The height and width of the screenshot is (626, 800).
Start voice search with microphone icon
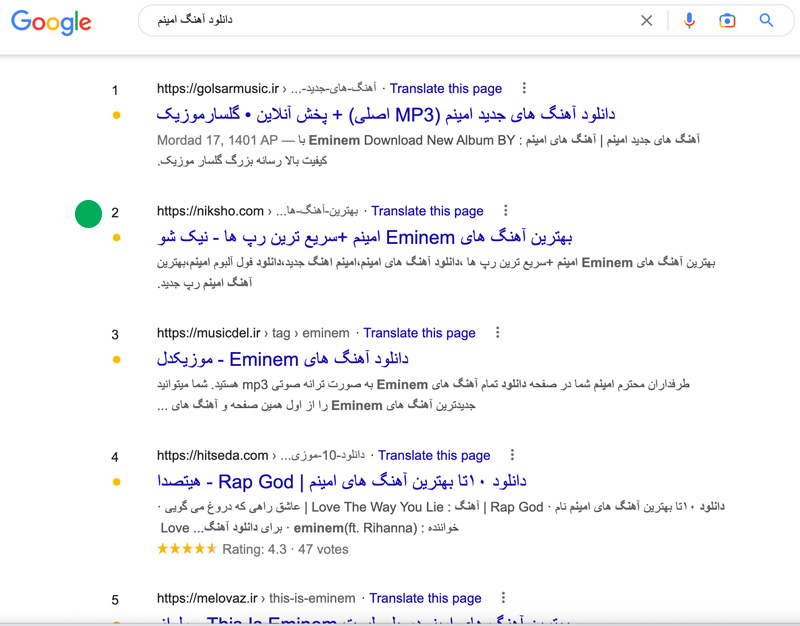[689, 20]
